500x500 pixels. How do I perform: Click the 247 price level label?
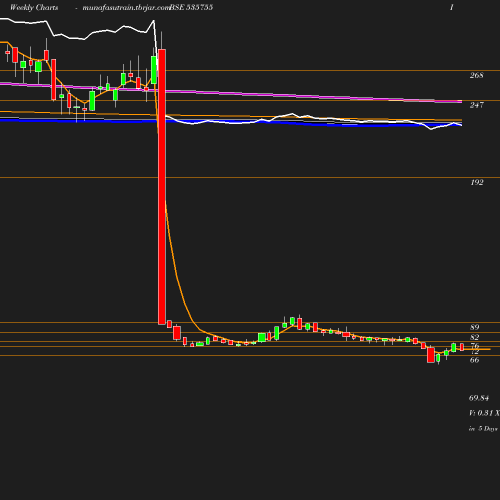point(477,105)
